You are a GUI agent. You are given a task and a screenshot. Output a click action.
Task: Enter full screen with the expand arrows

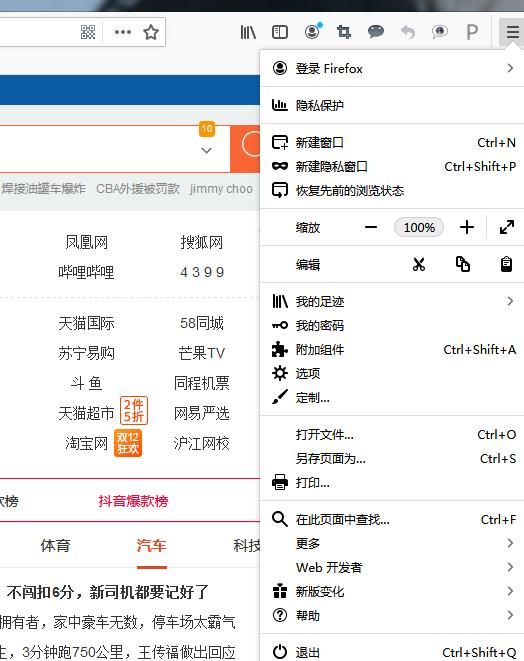(507, 227)
